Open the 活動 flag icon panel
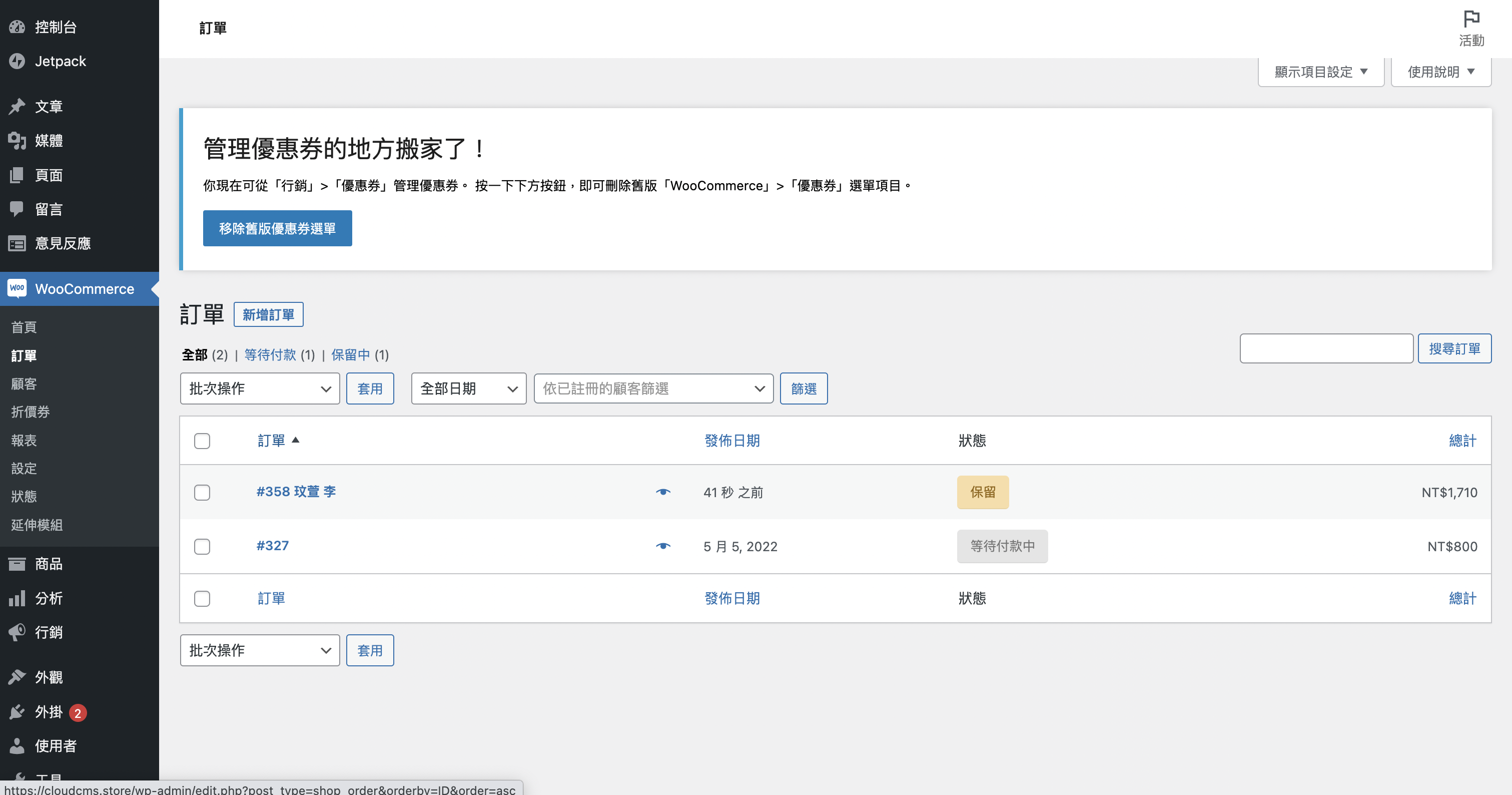 [1471, 20]
